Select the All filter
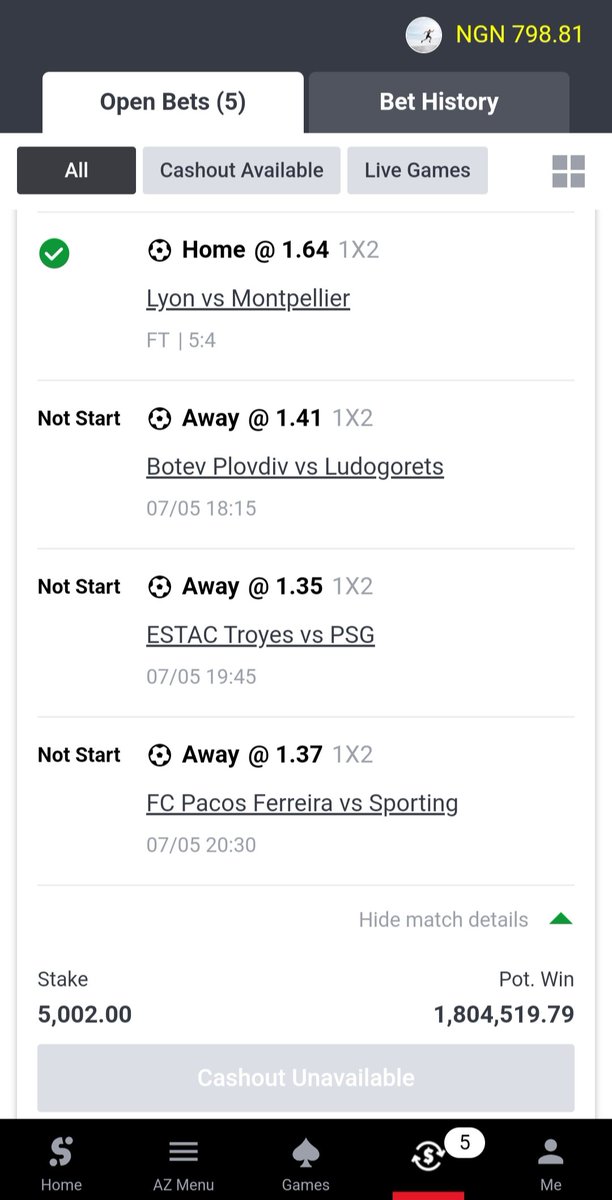The width and height of the screenshot is (612, 1200). click(x=76, y=170)
